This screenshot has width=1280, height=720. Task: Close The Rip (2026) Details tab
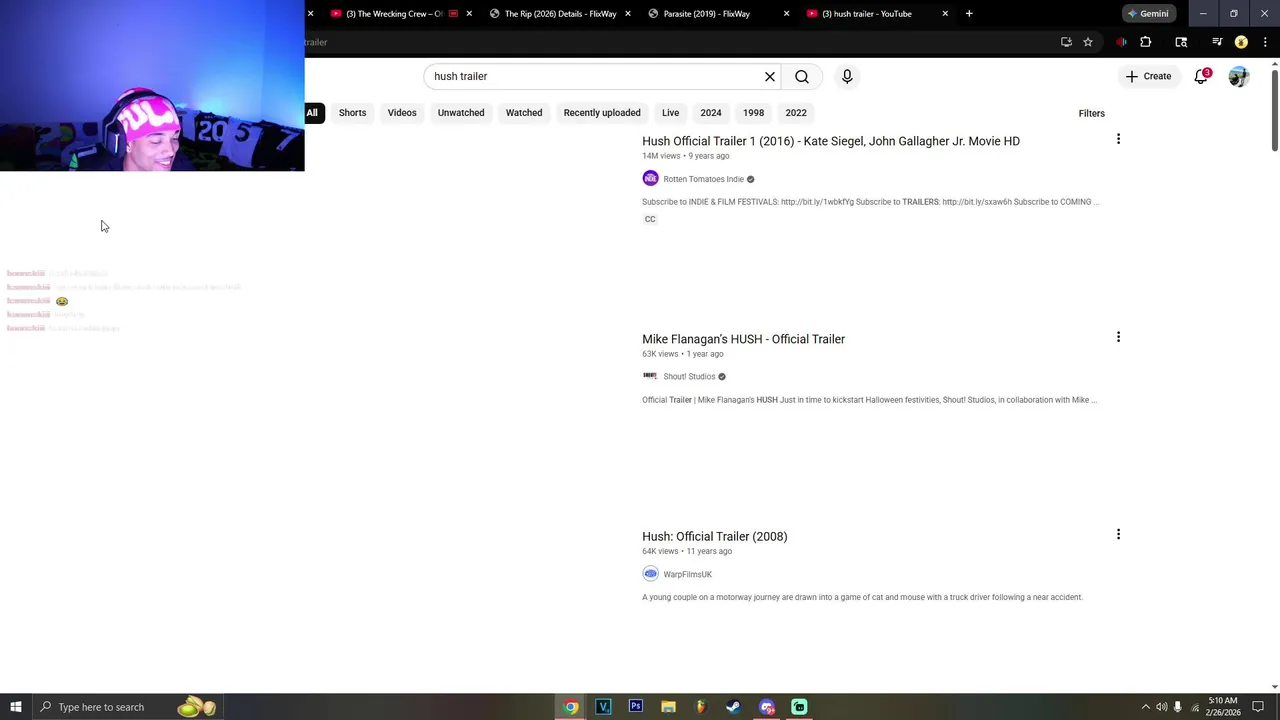tap(628, 14)
